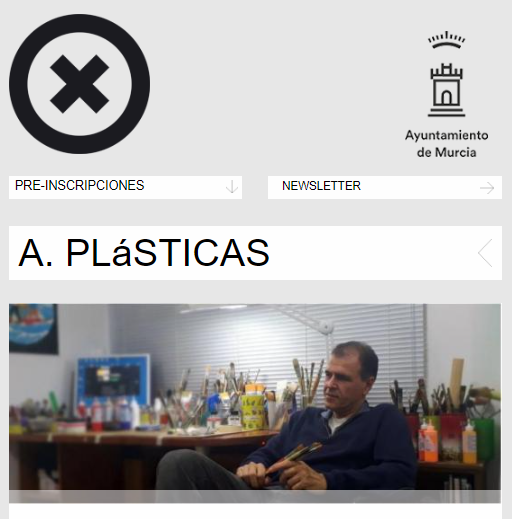This screenshot has width=512, height=519.
Task: Click the dark poster hanging on the wall
Action: [33, 328]
